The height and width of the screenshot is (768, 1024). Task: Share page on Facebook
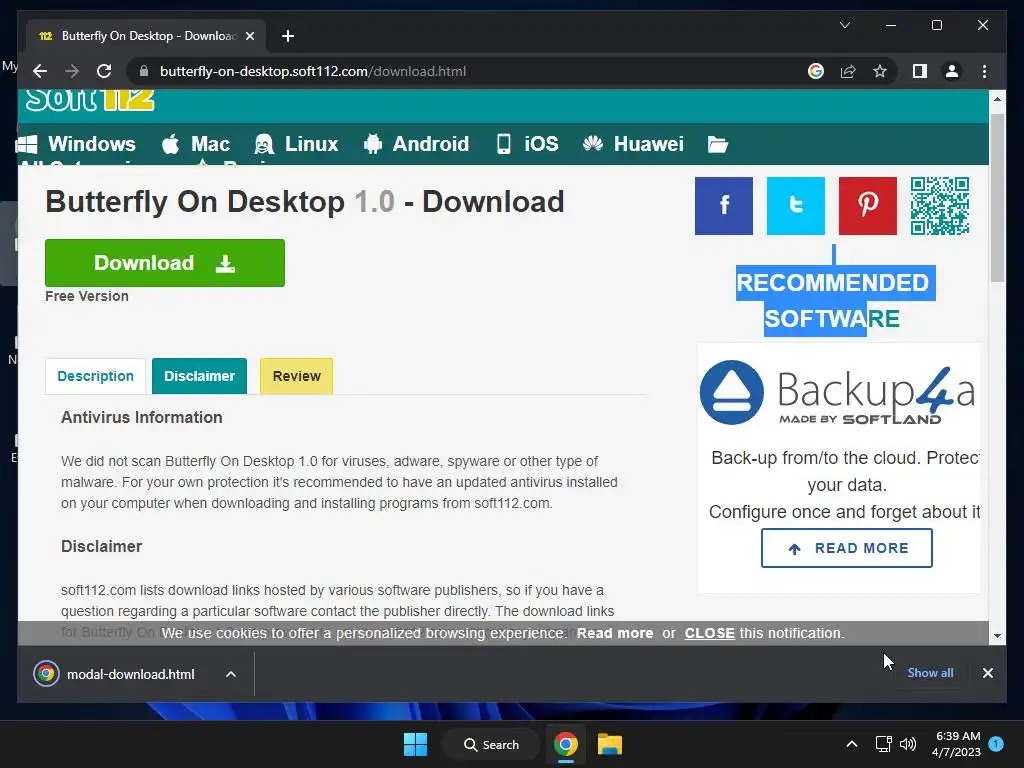pos(724,206)
